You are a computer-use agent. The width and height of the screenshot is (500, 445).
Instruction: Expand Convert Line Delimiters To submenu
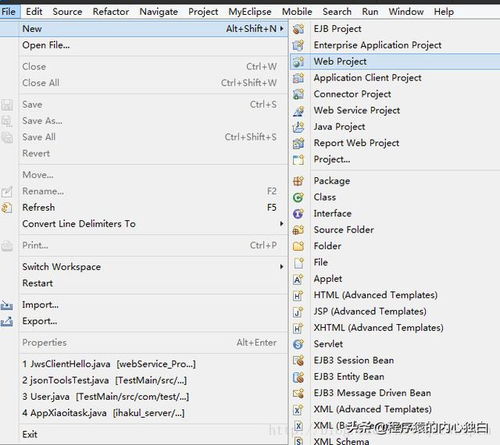click(x=282, y=224)
